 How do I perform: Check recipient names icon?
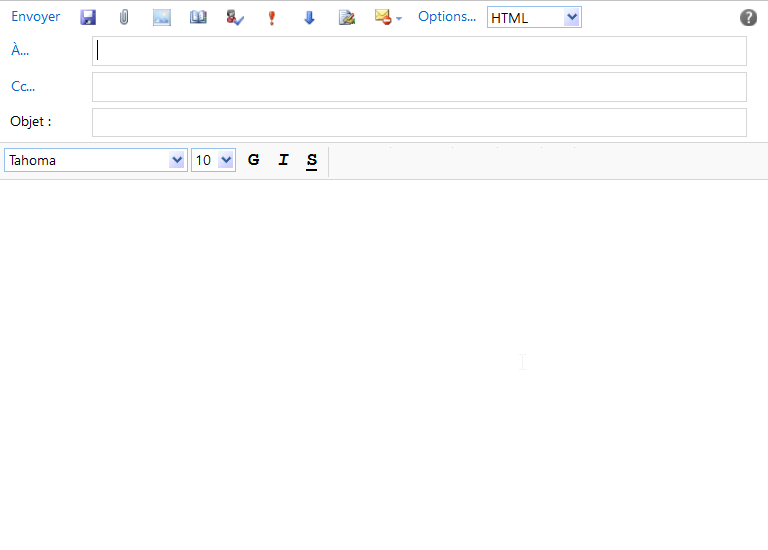click(x=235, y=18)
